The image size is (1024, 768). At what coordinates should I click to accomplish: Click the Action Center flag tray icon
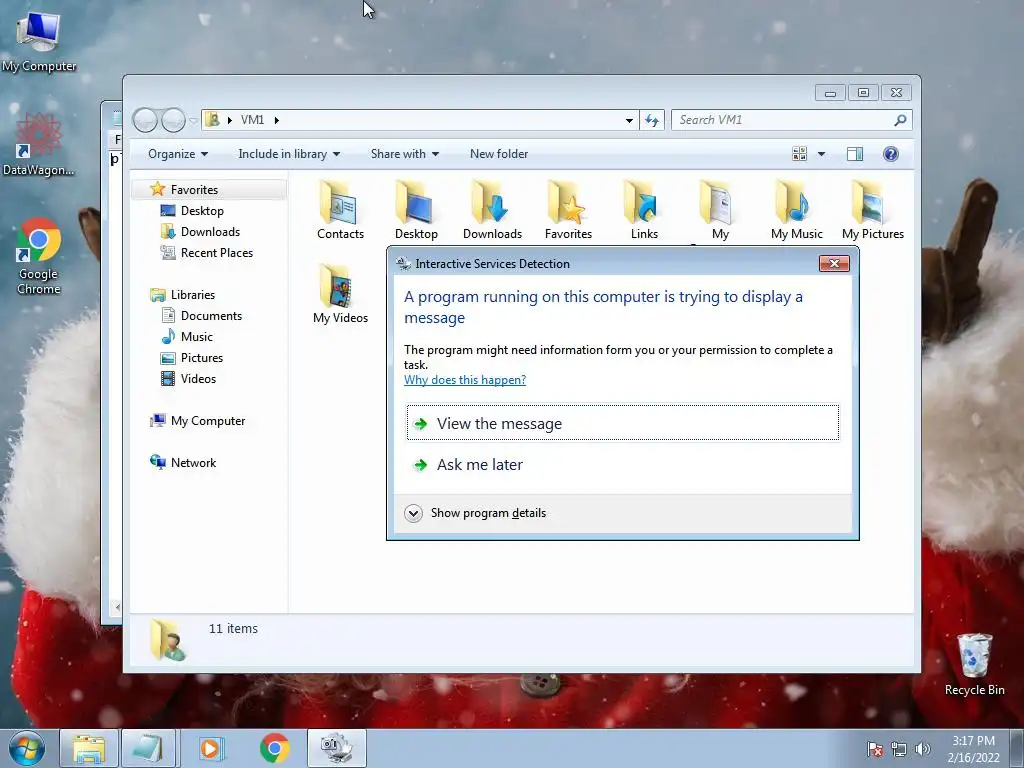[875, 749]
